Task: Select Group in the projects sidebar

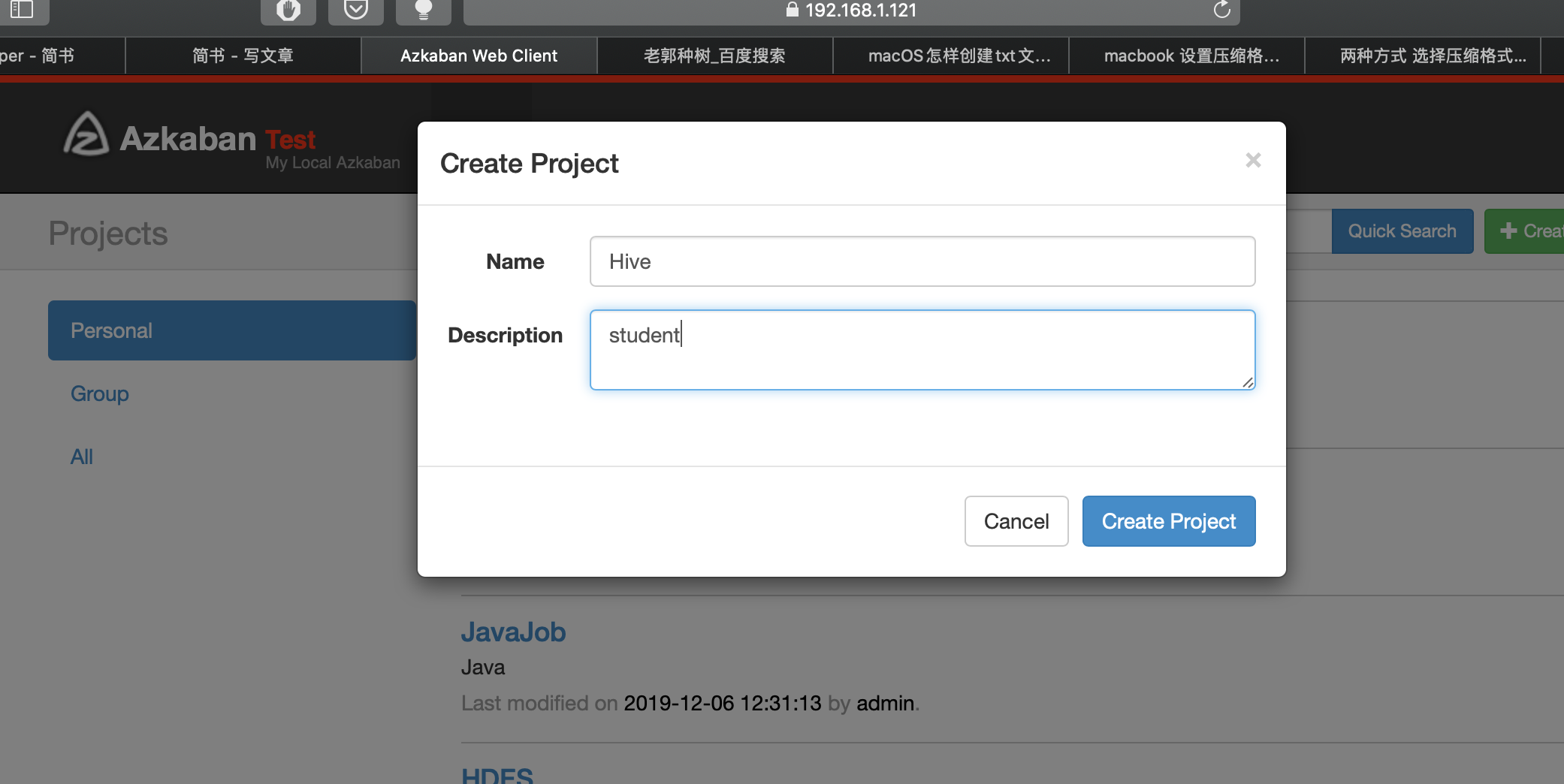Action: pos(100,394)
